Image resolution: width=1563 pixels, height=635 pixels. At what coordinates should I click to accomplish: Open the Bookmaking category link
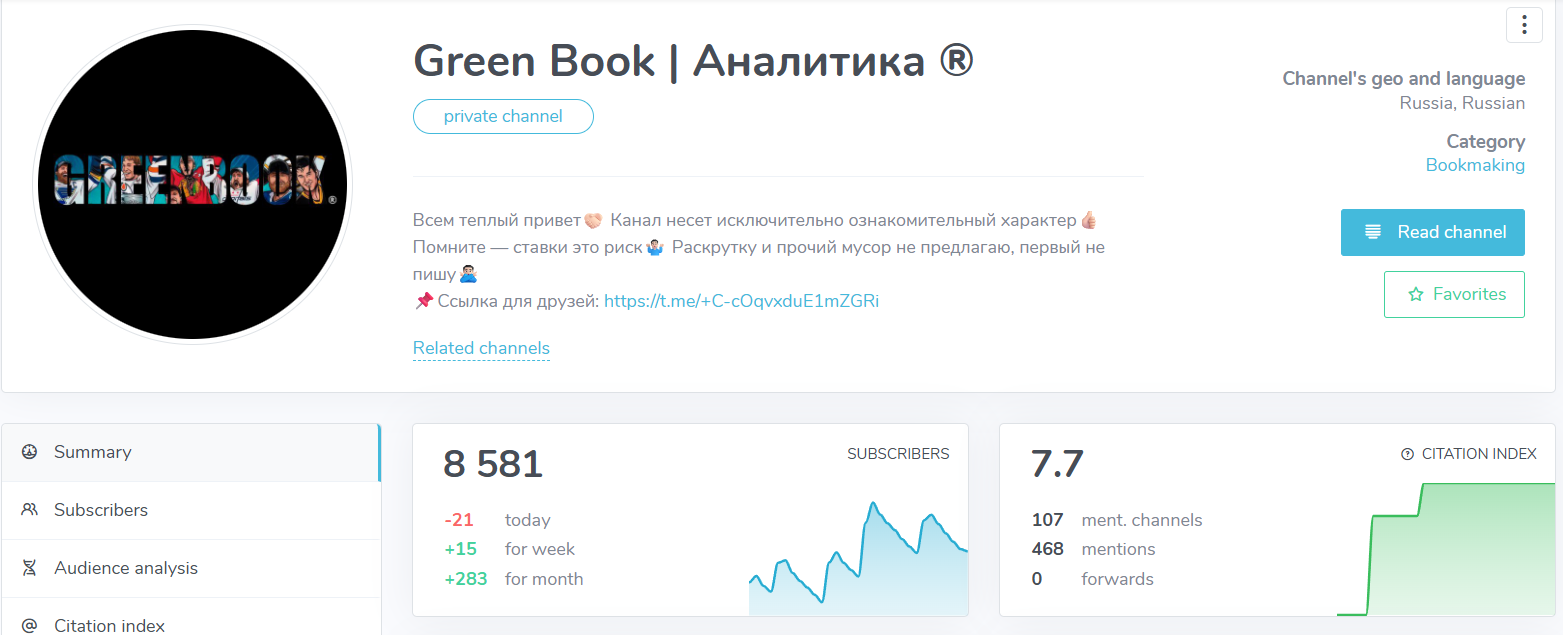pyautogui.click(x=1475, y=165)
